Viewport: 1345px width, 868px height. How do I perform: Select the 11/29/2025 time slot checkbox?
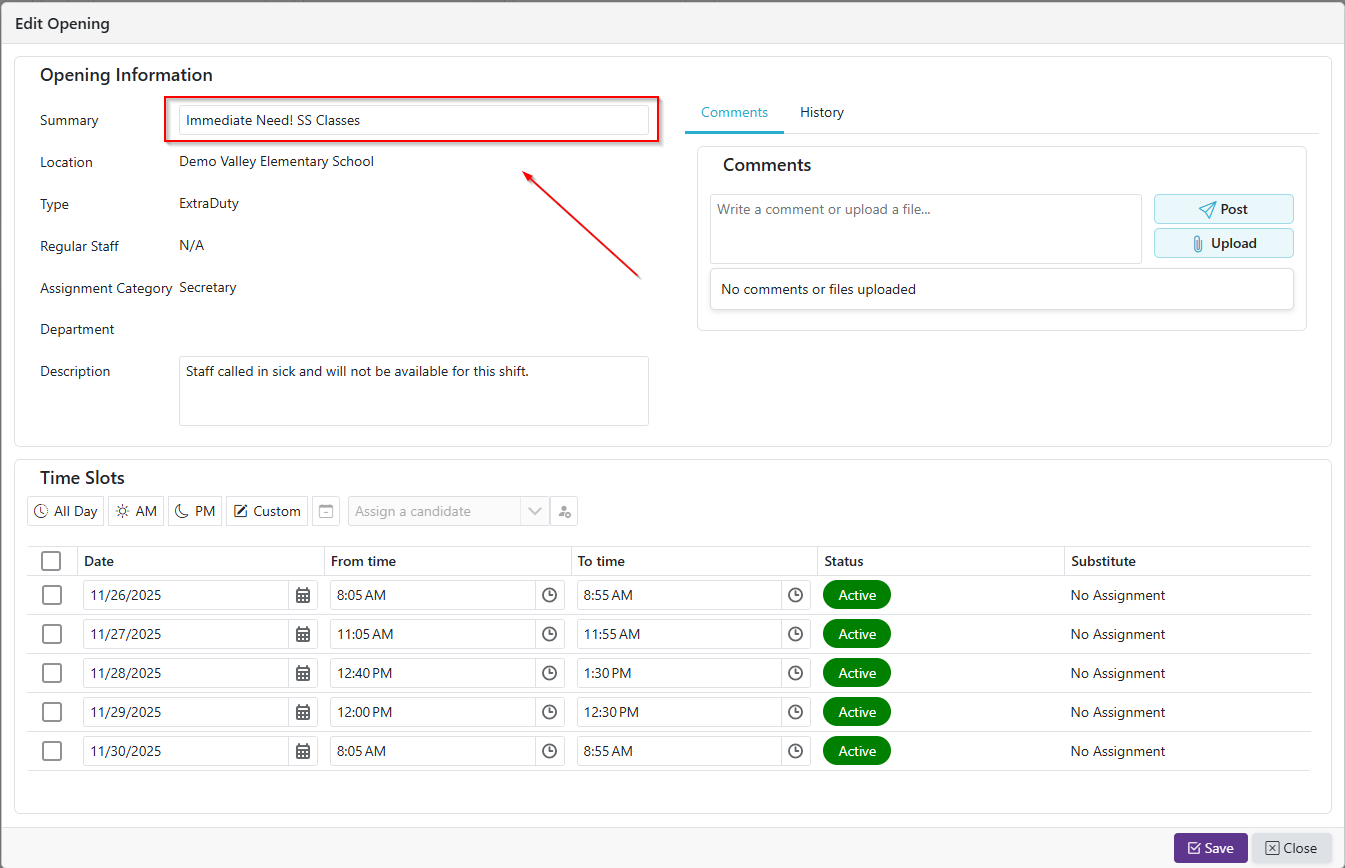[x=52, y=712]
